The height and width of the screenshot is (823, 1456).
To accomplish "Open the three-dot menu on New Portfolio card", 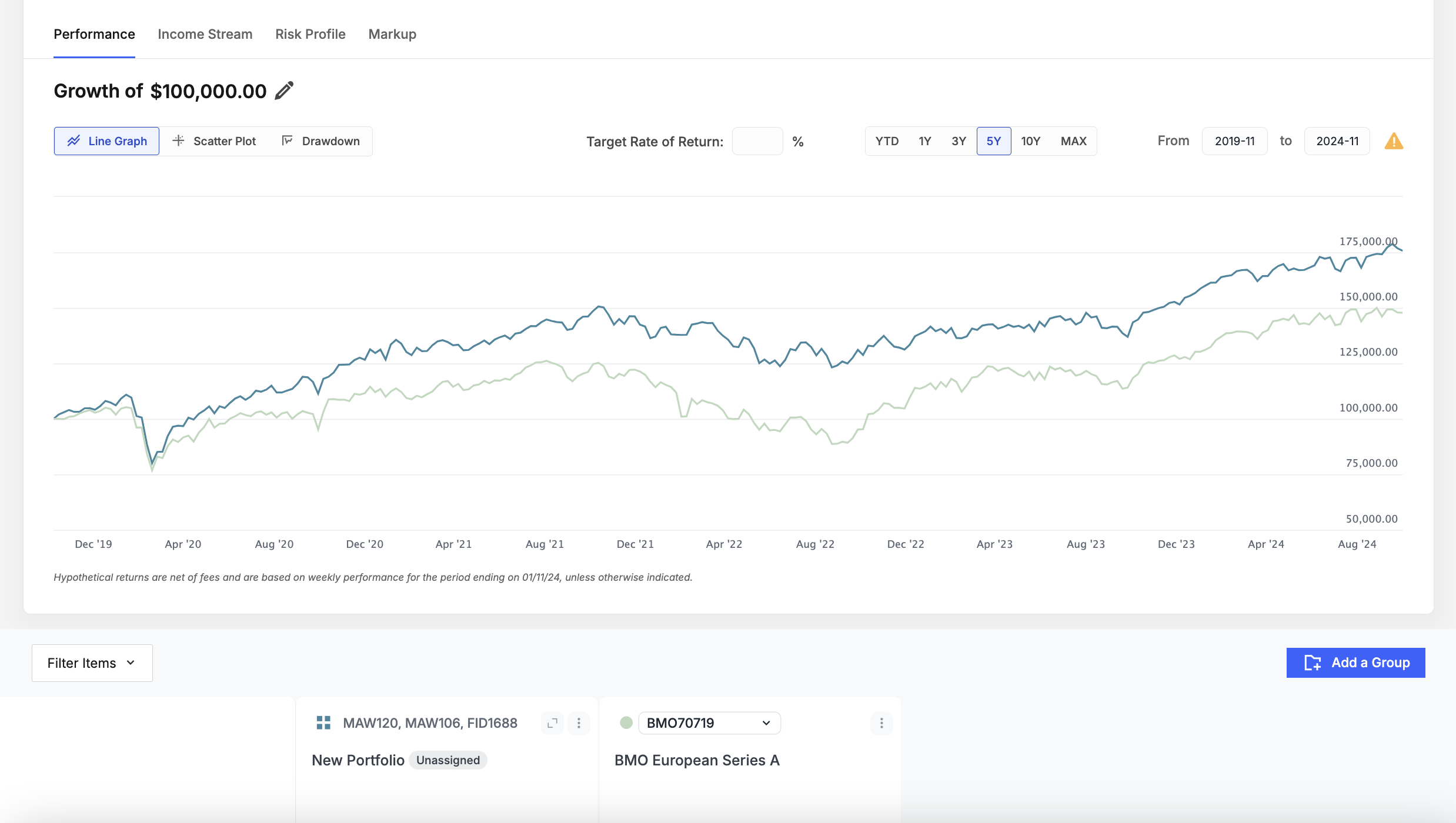I will pyautogui.click(x=579, y=723).
